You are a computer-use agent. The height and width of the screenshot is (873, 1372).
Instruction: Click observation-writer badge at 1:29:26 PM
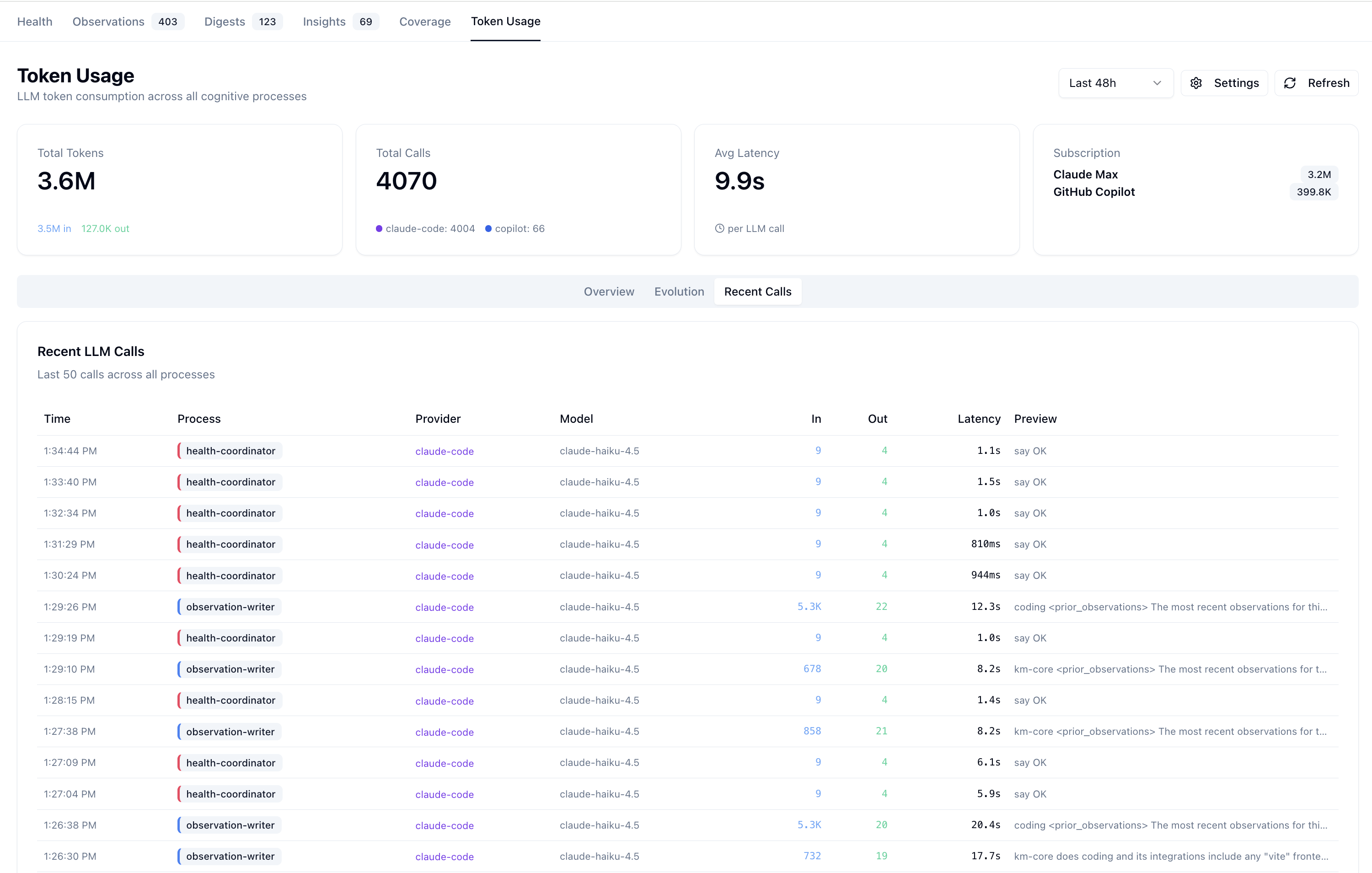click(230, 607)
